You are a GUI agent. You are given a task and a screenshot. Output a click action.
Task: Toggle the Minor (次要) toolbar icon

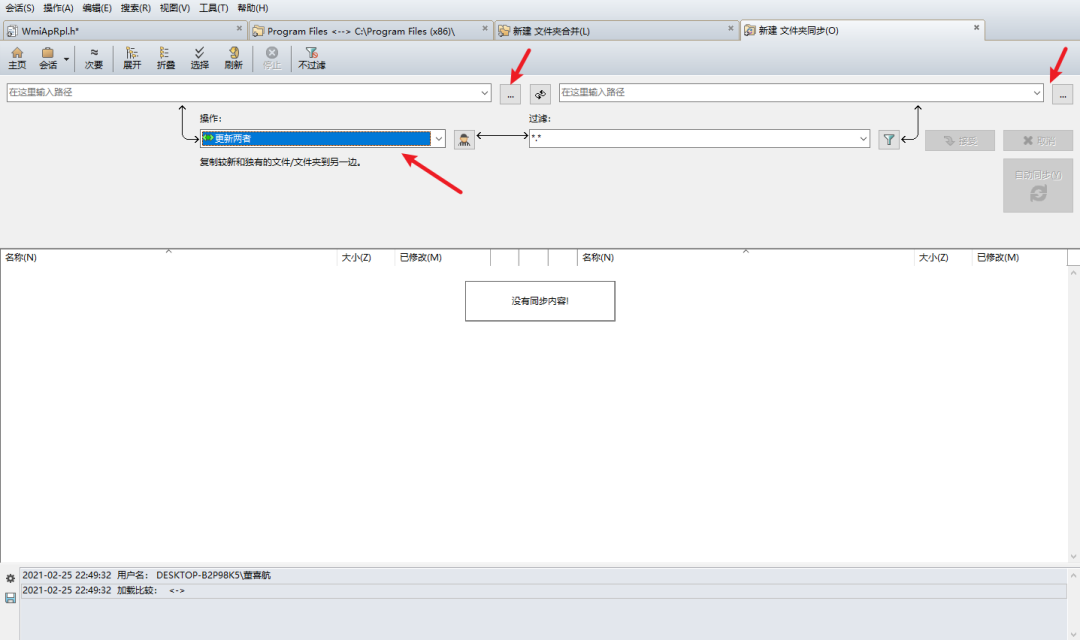coord(94,58)
